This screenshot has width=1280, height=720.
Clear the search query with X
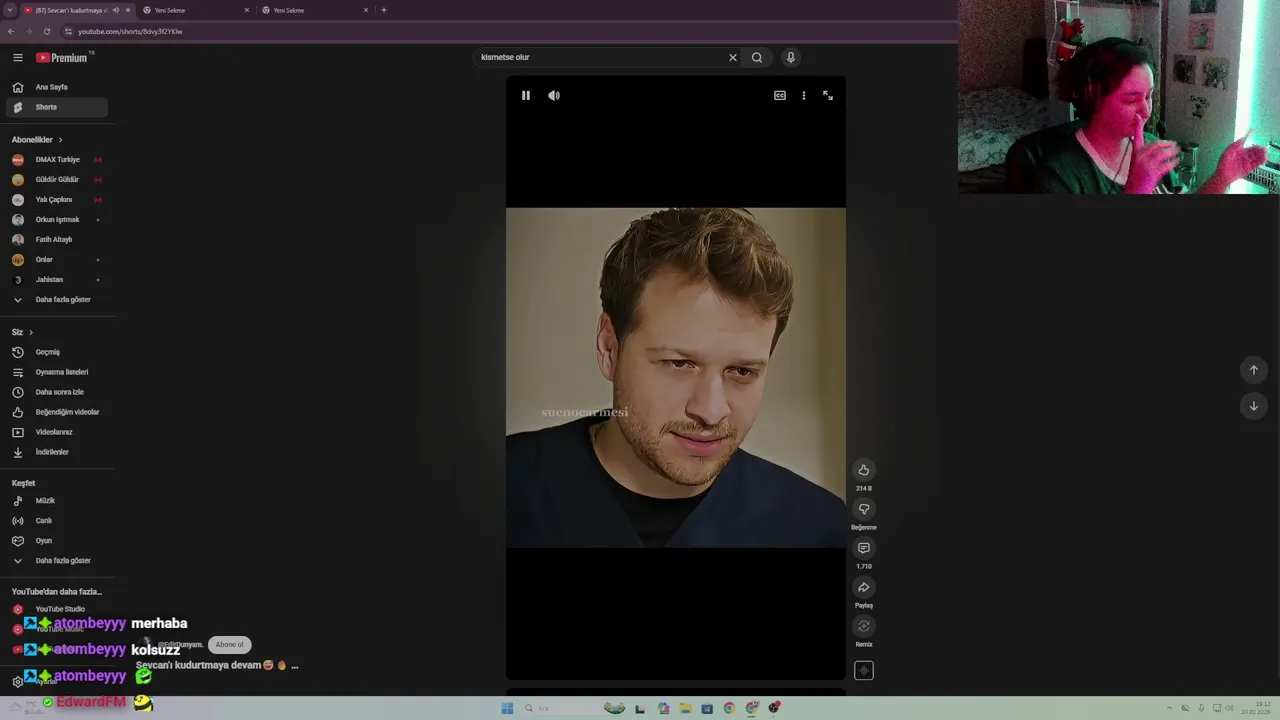coord(733,58)
